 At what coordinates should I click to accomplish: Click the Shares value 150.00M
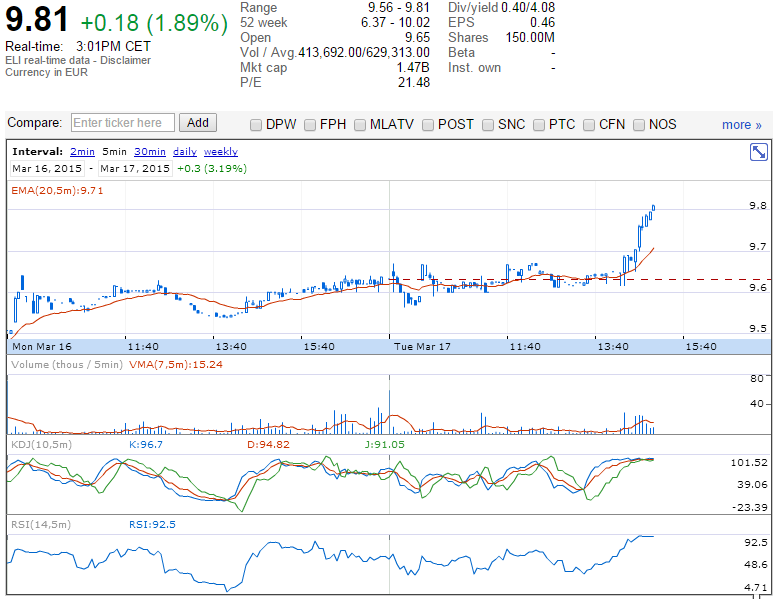[530, 38]
